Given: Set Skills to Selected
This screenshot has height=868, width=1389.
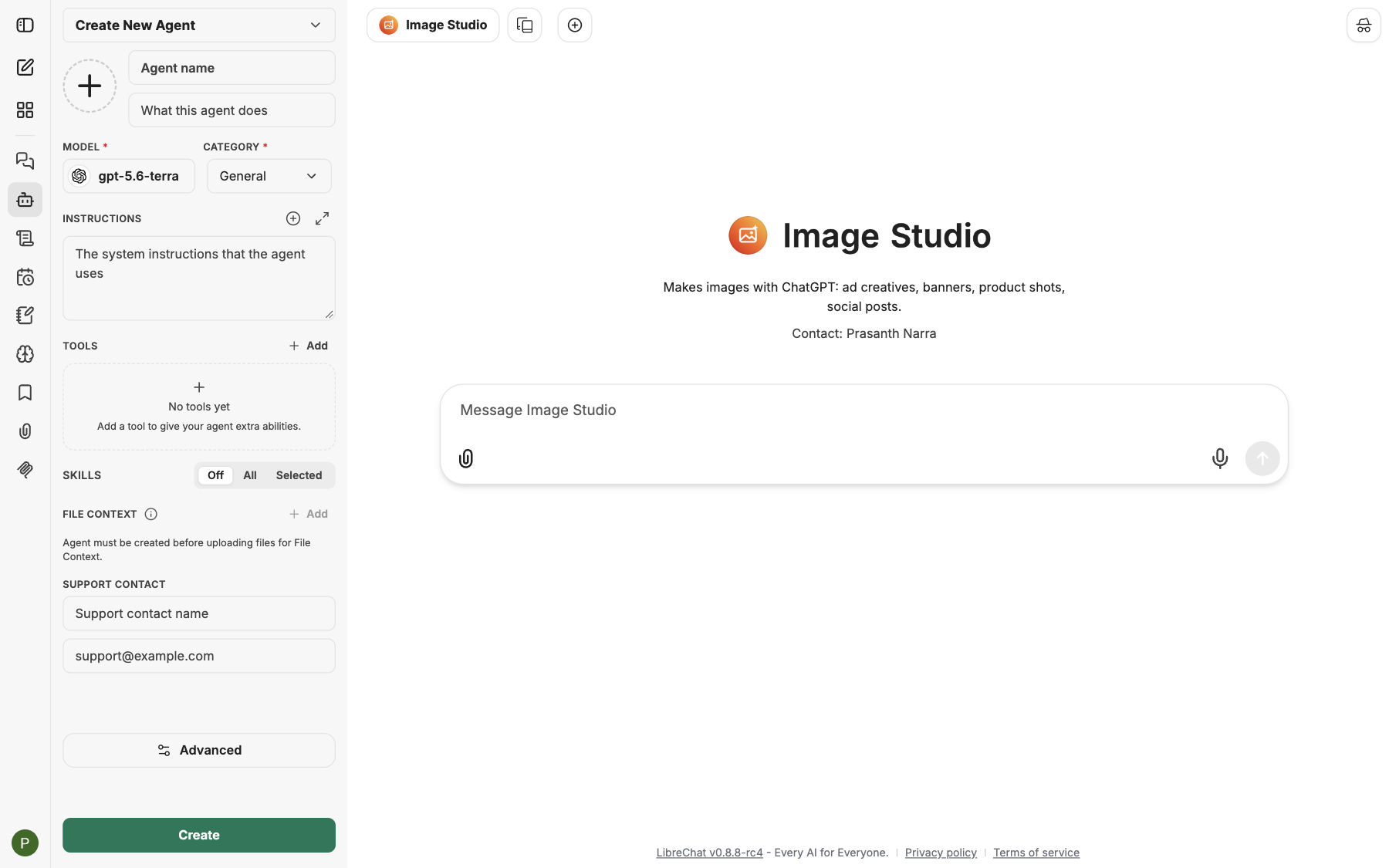Looking at the screenshot, I should click(299, 475).
